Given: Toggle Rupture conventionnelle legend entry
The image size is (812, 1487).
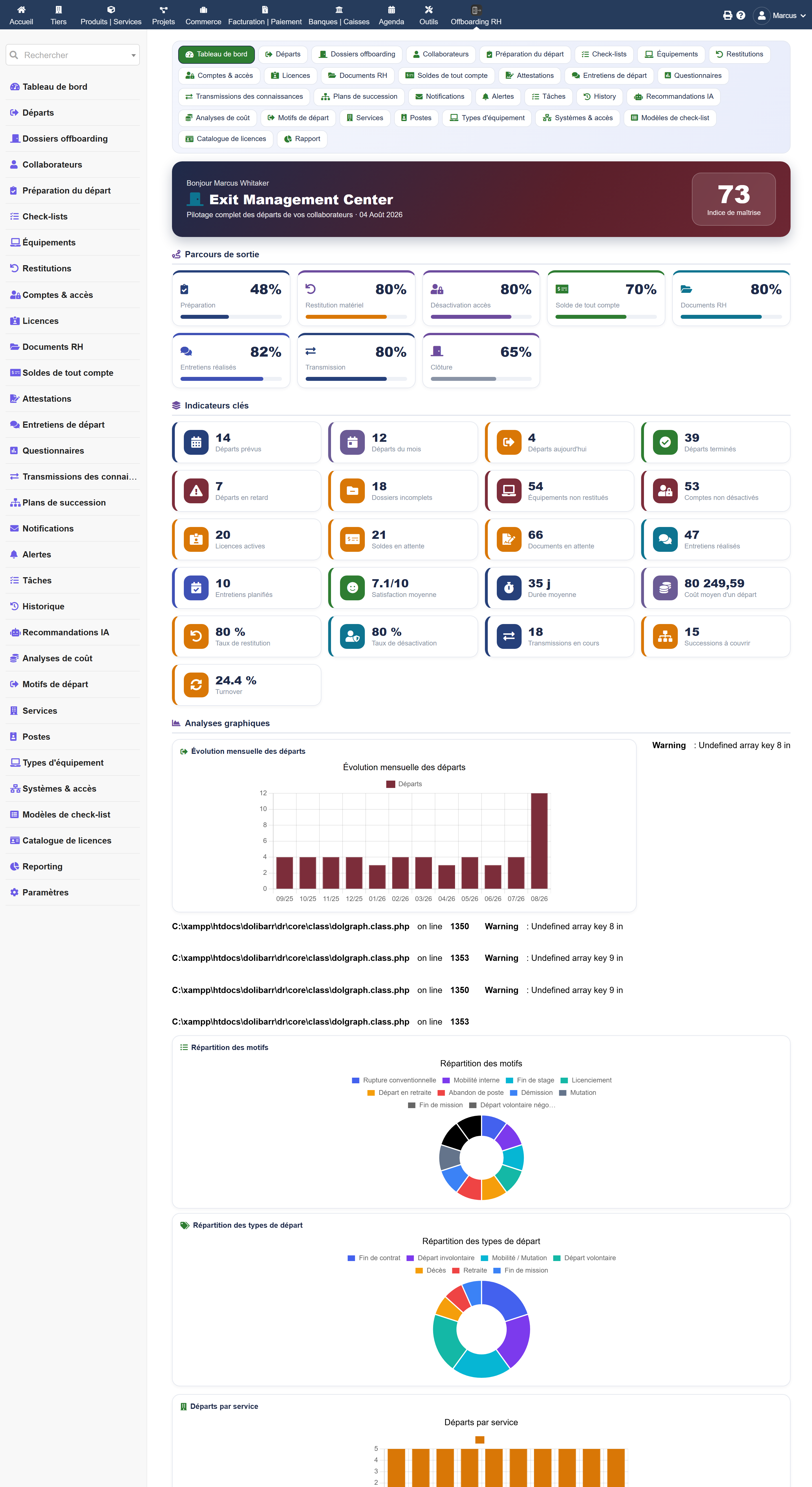Looking at the screenshot, I should click(394, 1080).
